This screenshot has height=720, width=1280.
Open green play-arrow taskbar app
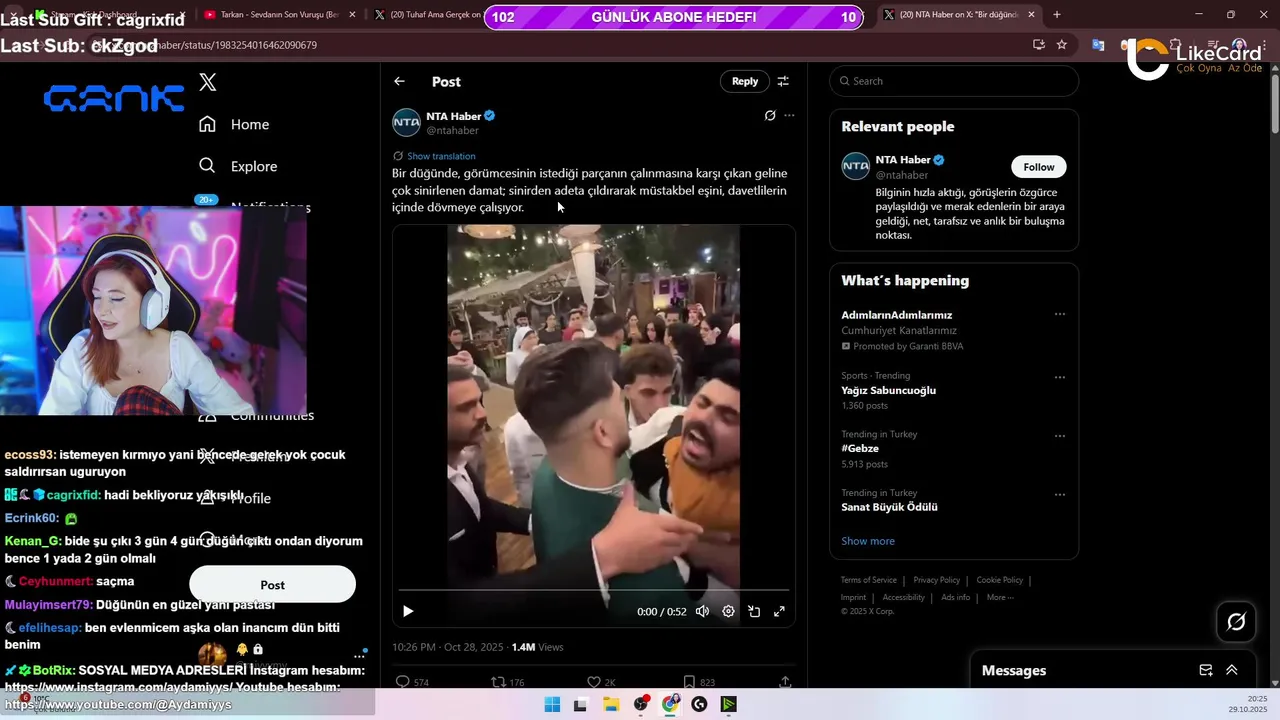tap(729, 704)
